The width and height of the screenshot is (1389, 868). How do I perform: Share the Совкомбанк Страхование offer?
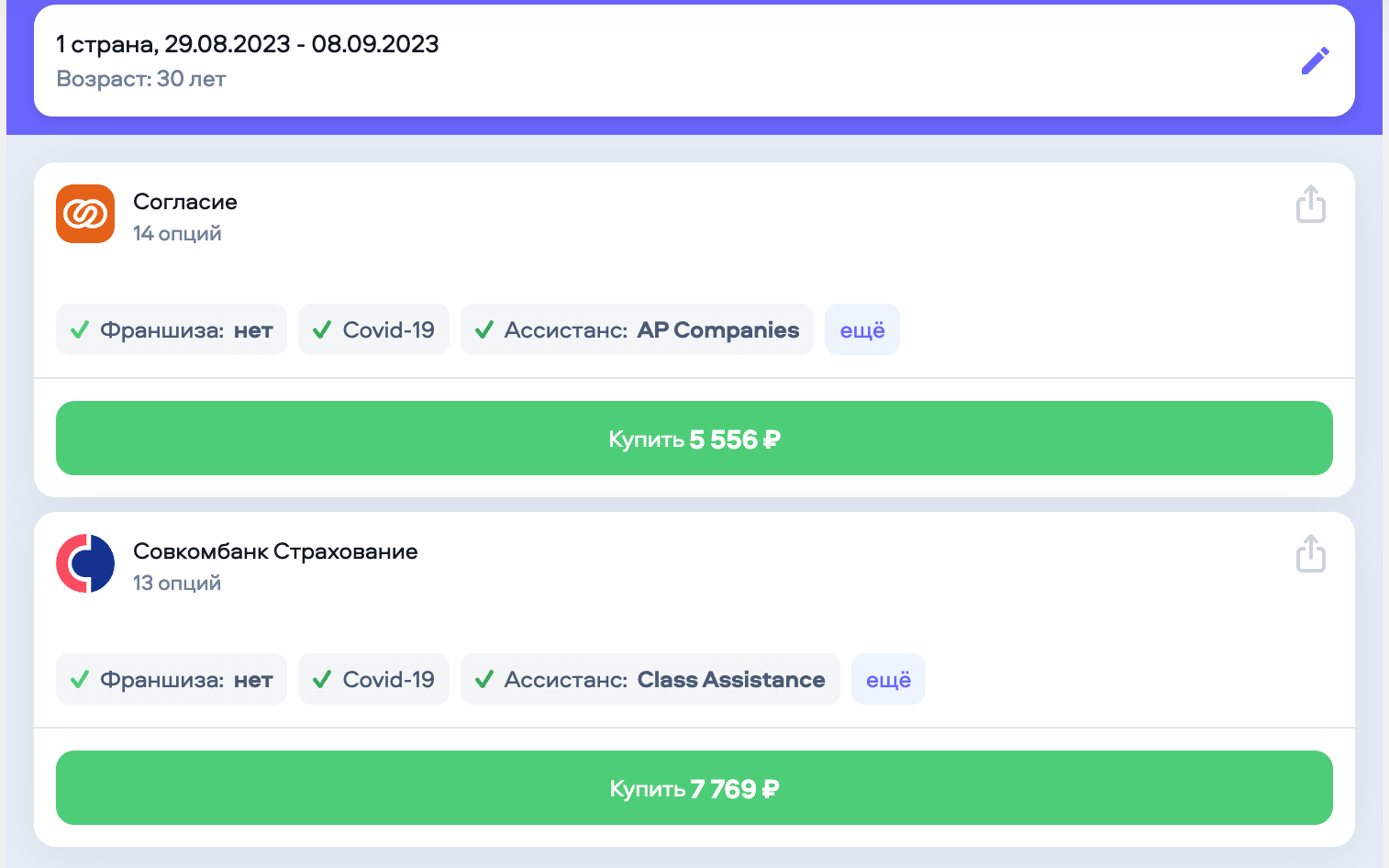[x=1310, y=554]
